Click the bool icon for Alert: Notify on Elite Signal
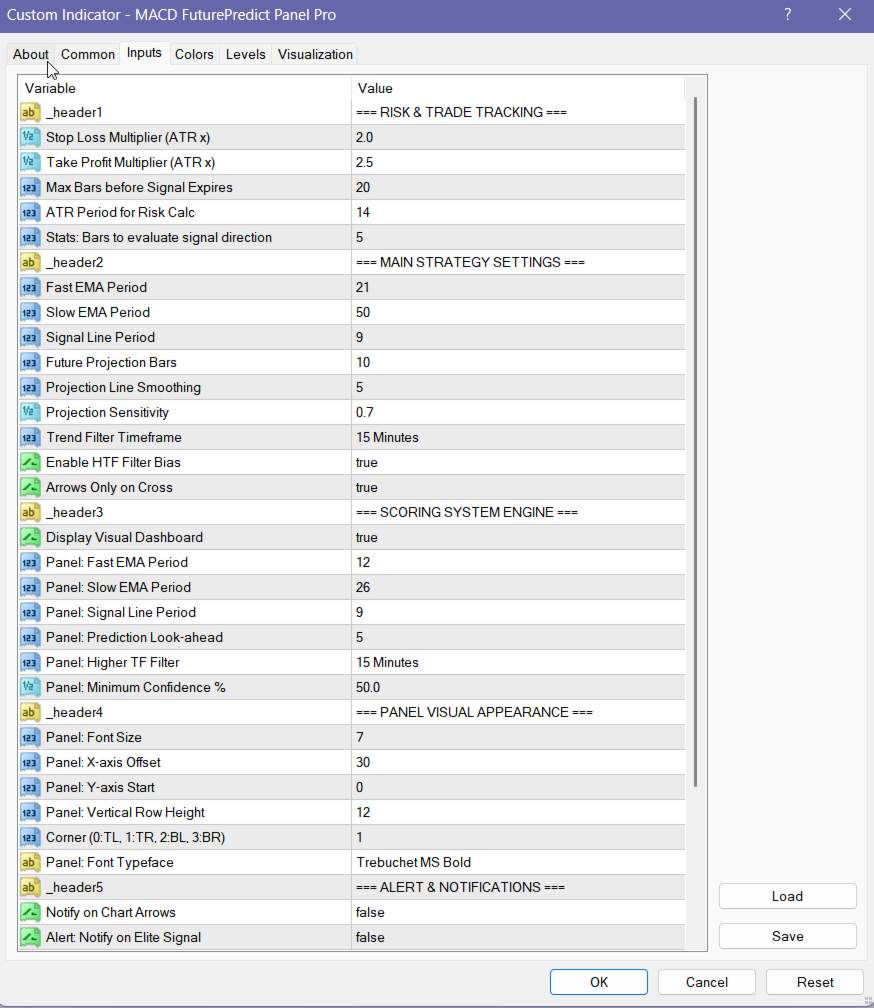Image resolution: width=874 pixels, height=1008 pixels. [x=30, y=937]
